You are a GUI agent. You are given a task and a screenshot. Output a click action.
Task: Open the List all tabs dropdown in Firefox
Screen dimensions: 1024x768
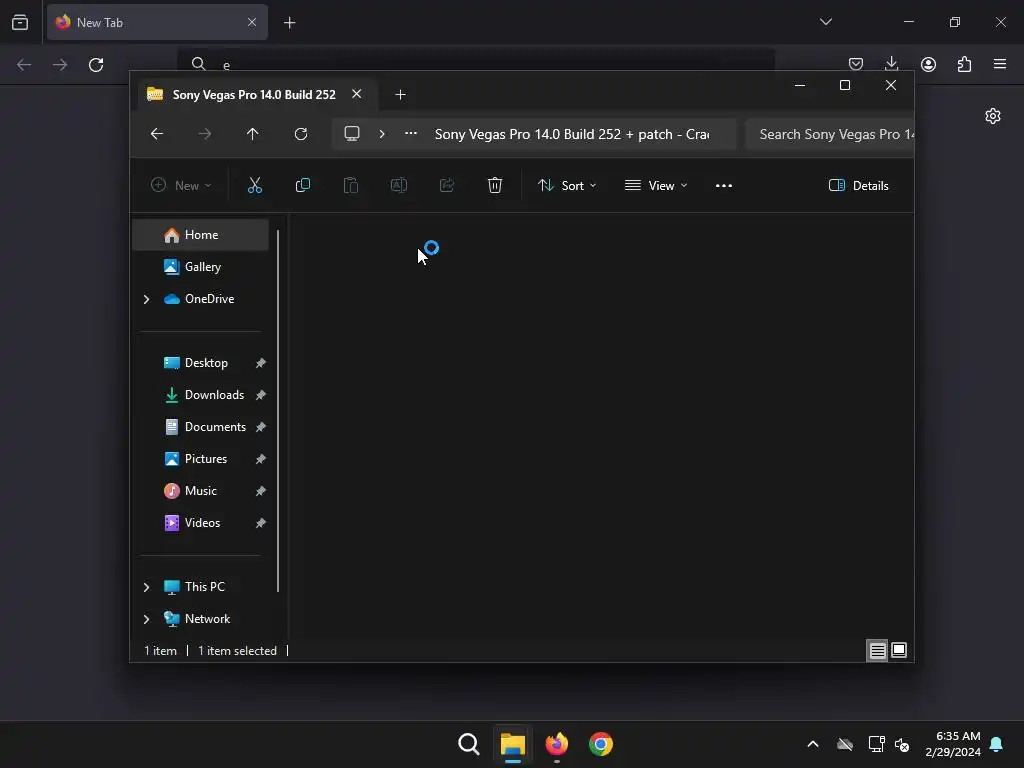click(825, 22)
